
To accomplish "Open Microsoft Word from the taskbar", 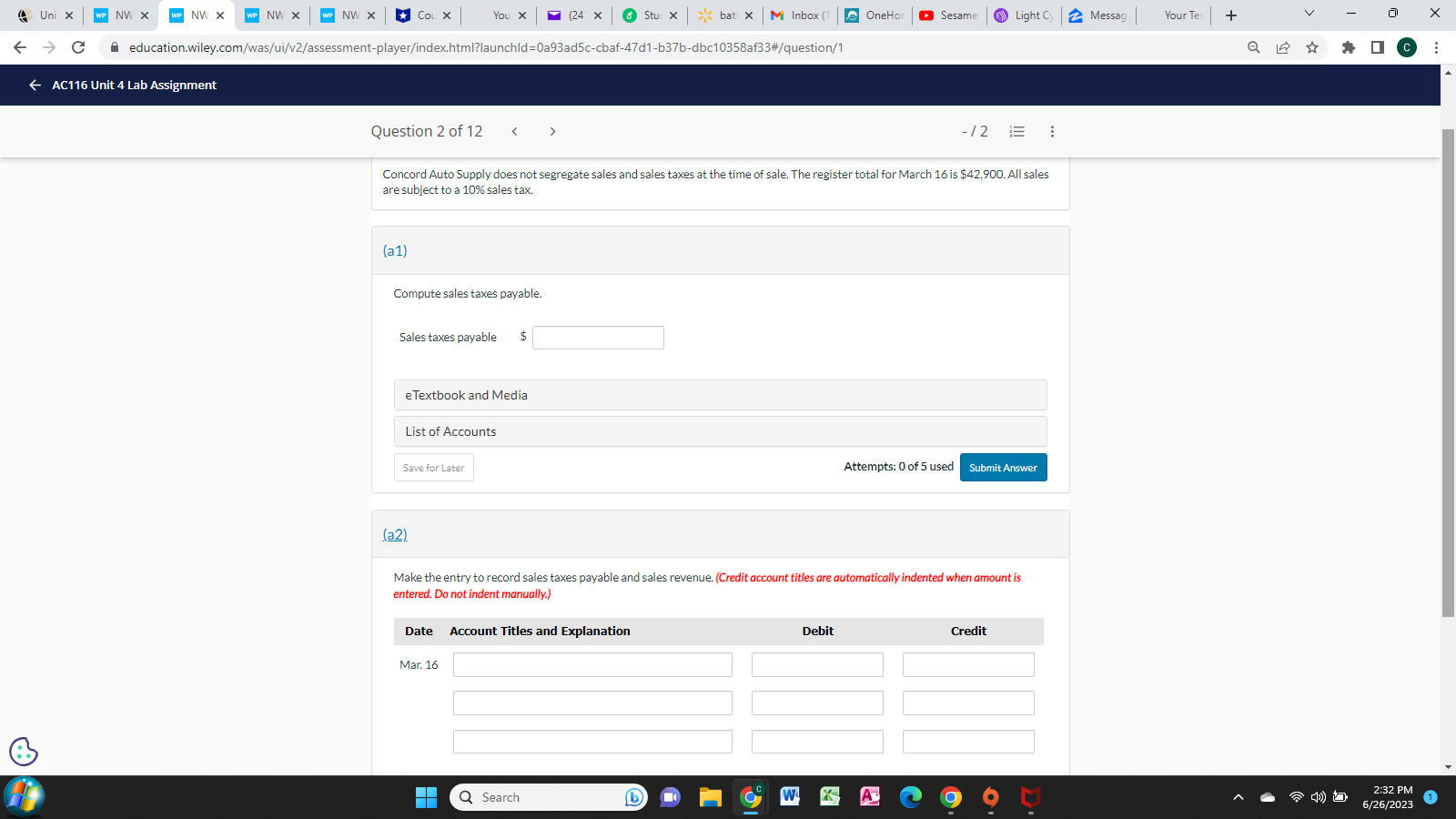I will (x=789, y=796).
